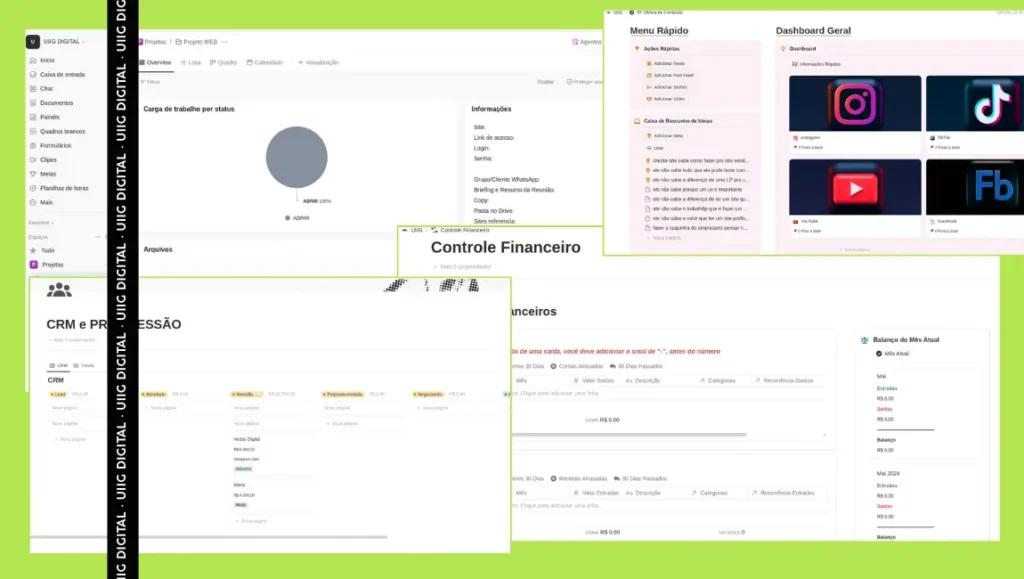Screen dimensions: 1024x579
Task: Click the workload pie chart
Action: tap(296, 157)
